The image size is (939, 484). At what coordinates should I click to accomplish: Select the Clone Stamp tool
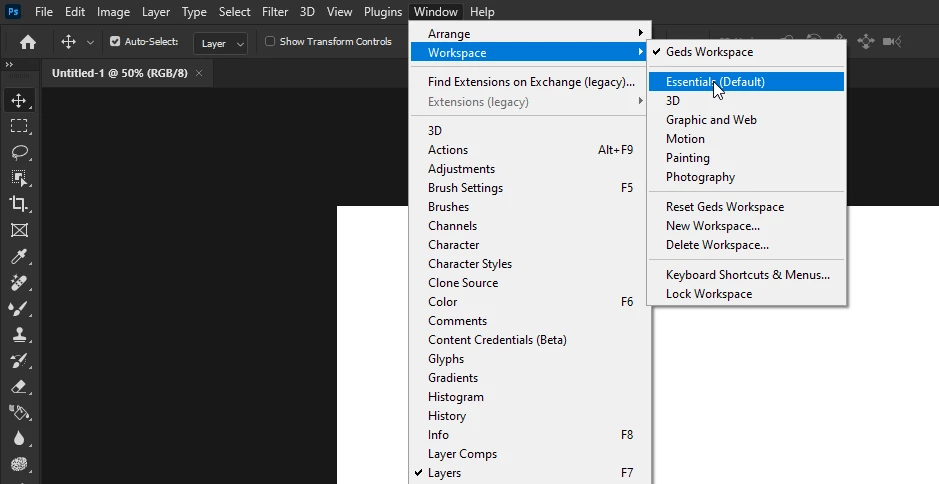[x=19, y=334]
